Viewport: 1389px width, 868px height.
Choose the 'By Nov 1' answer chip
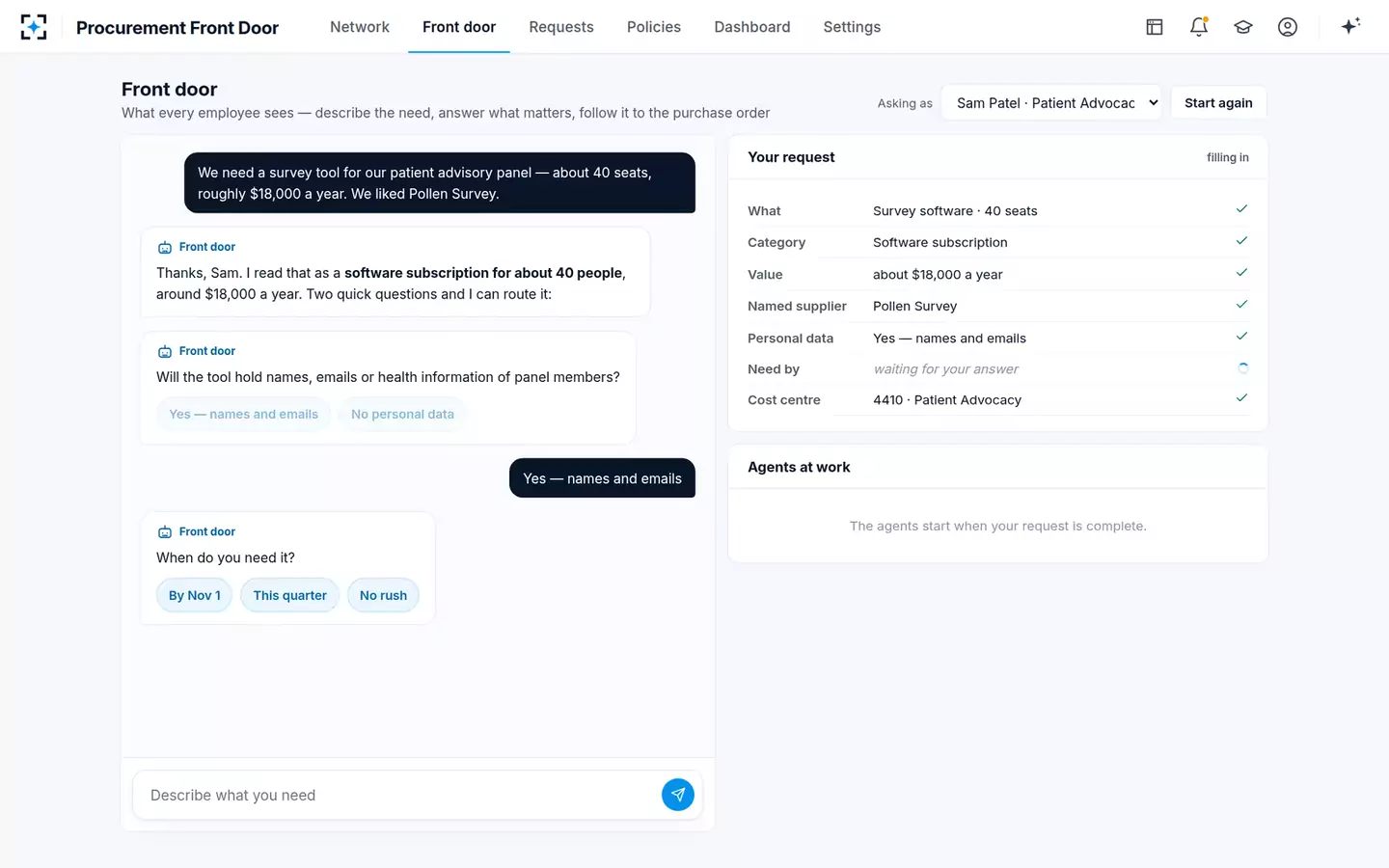[x=195, y=596]
